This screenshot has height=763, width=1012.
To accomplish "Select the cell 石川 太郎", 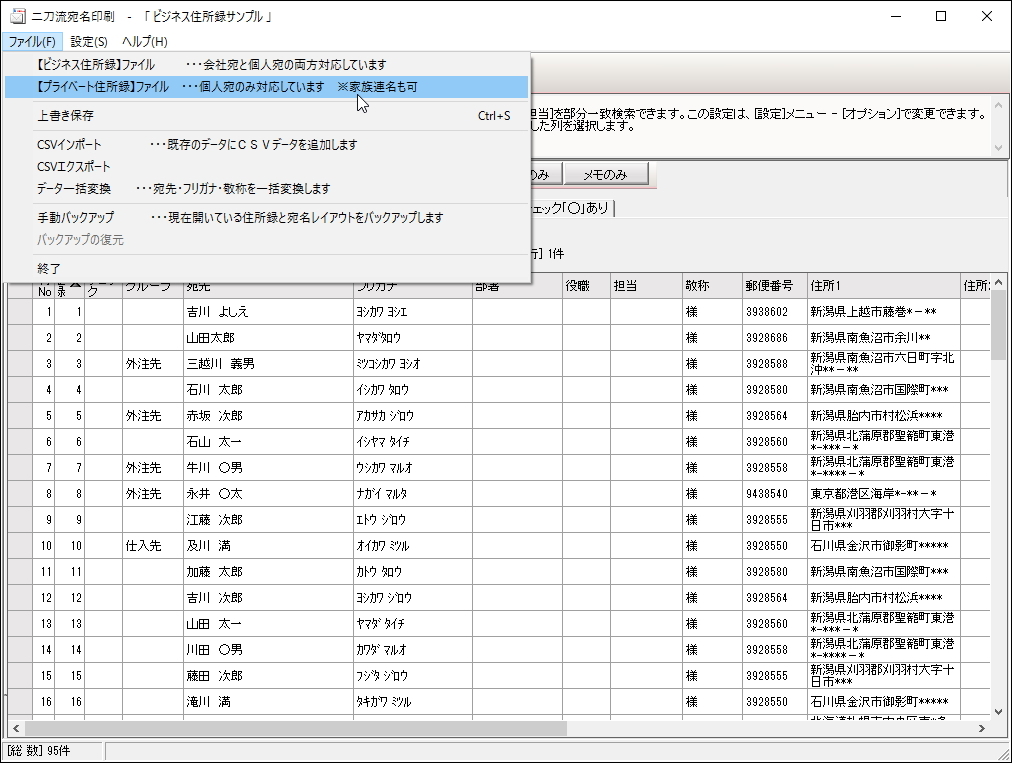I will [x=268, y=390].
